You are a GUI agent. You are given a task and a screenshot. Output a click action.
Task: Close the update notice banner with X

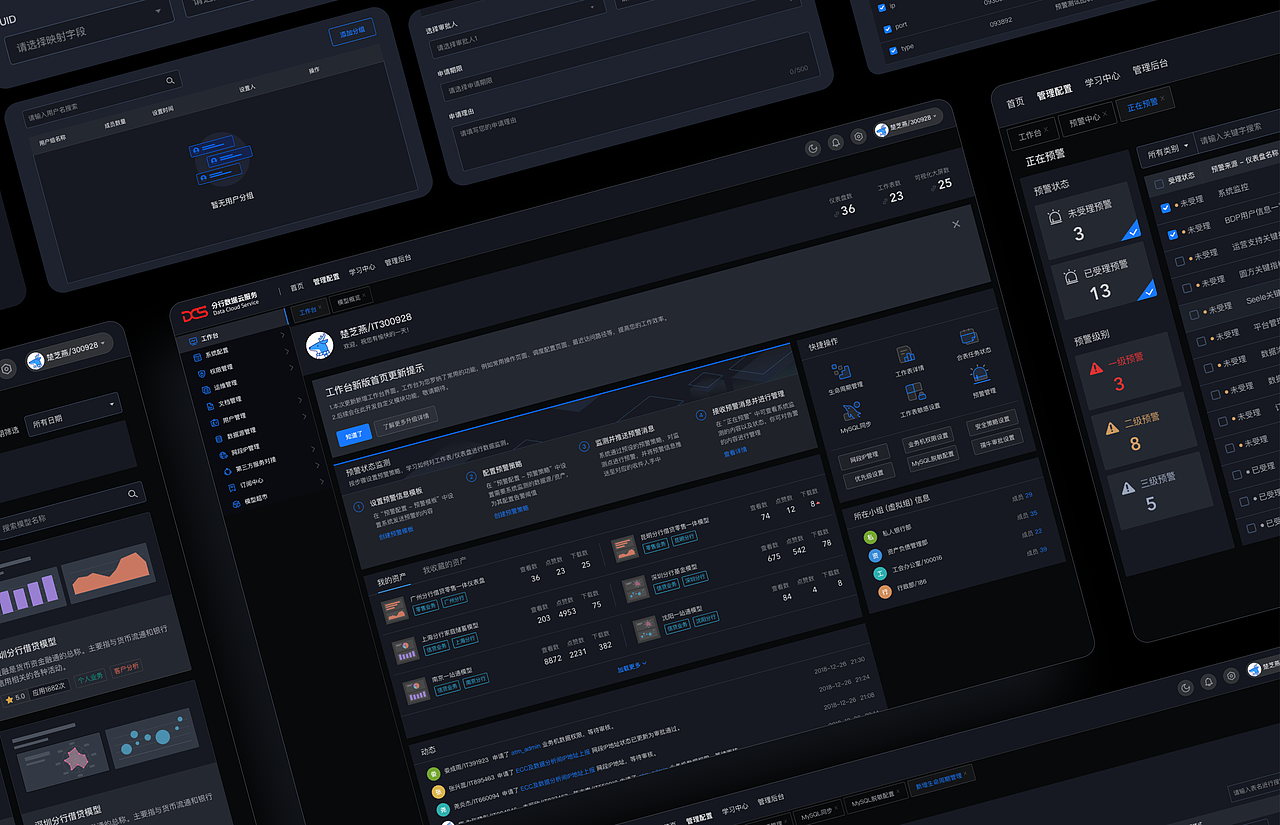click(x=956, y=224)
